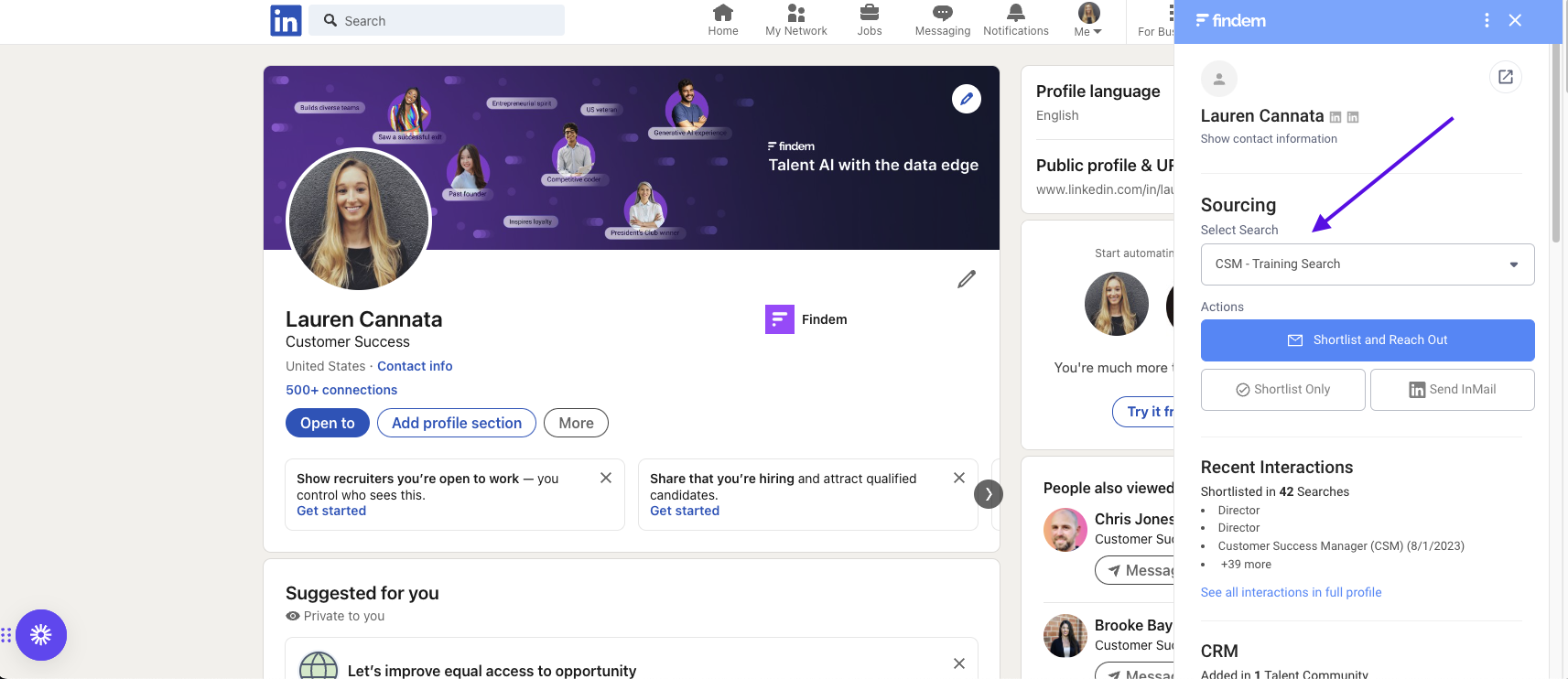Edit the profile banner with the pencil icon
The height and width of the screenshot is (679, 1568).
[967, 99]
